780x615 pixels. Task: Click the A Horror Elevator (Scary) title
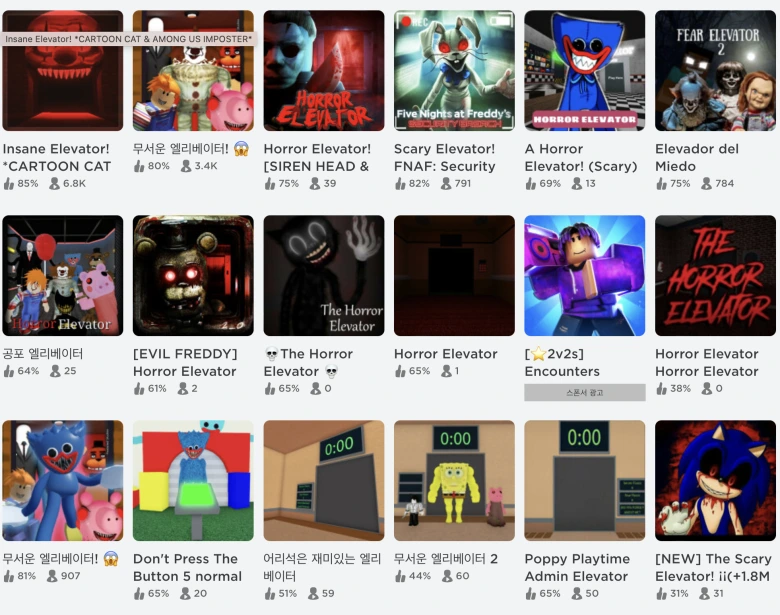tap(581, 158)
